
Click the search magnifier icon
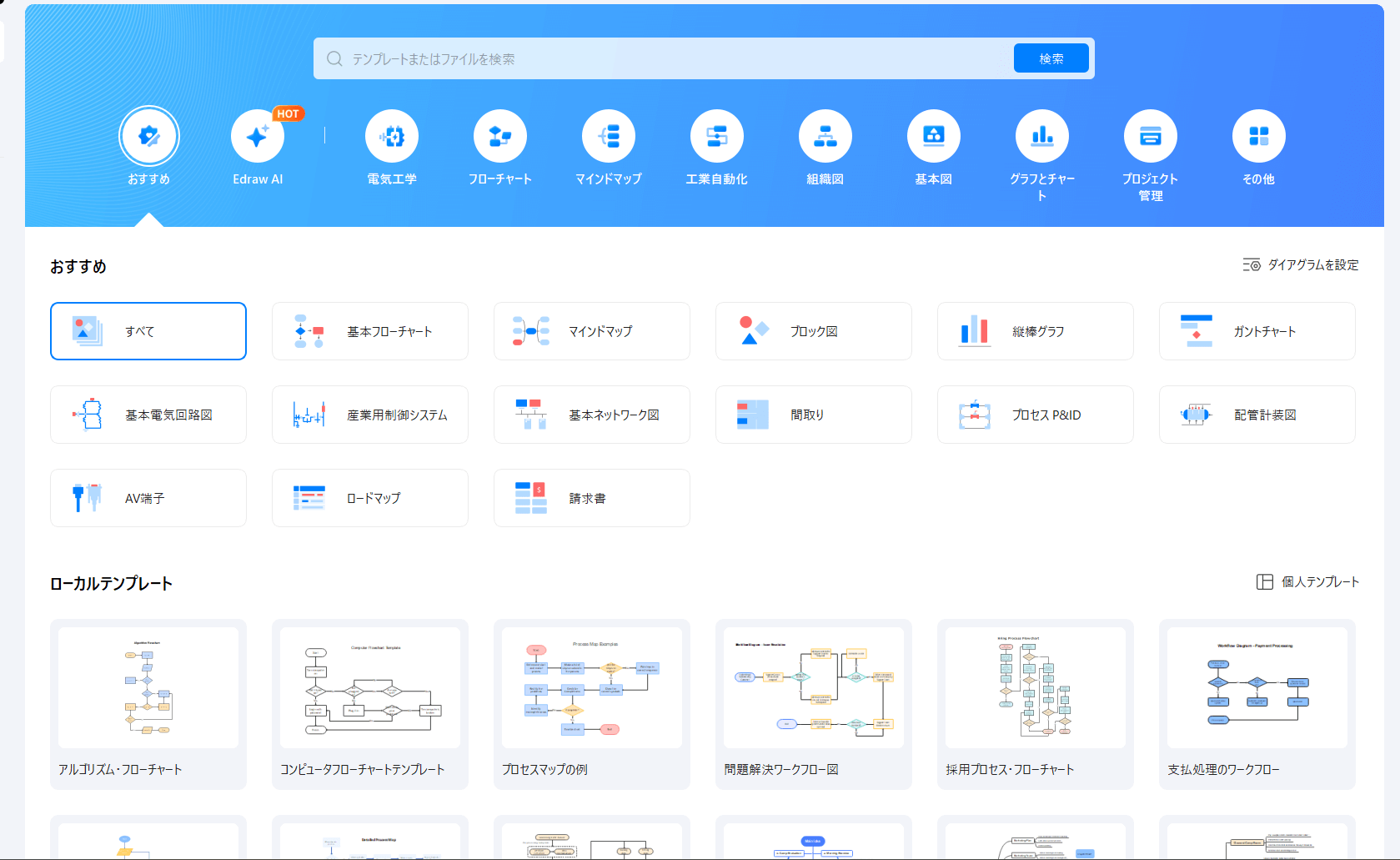point(334,58)
